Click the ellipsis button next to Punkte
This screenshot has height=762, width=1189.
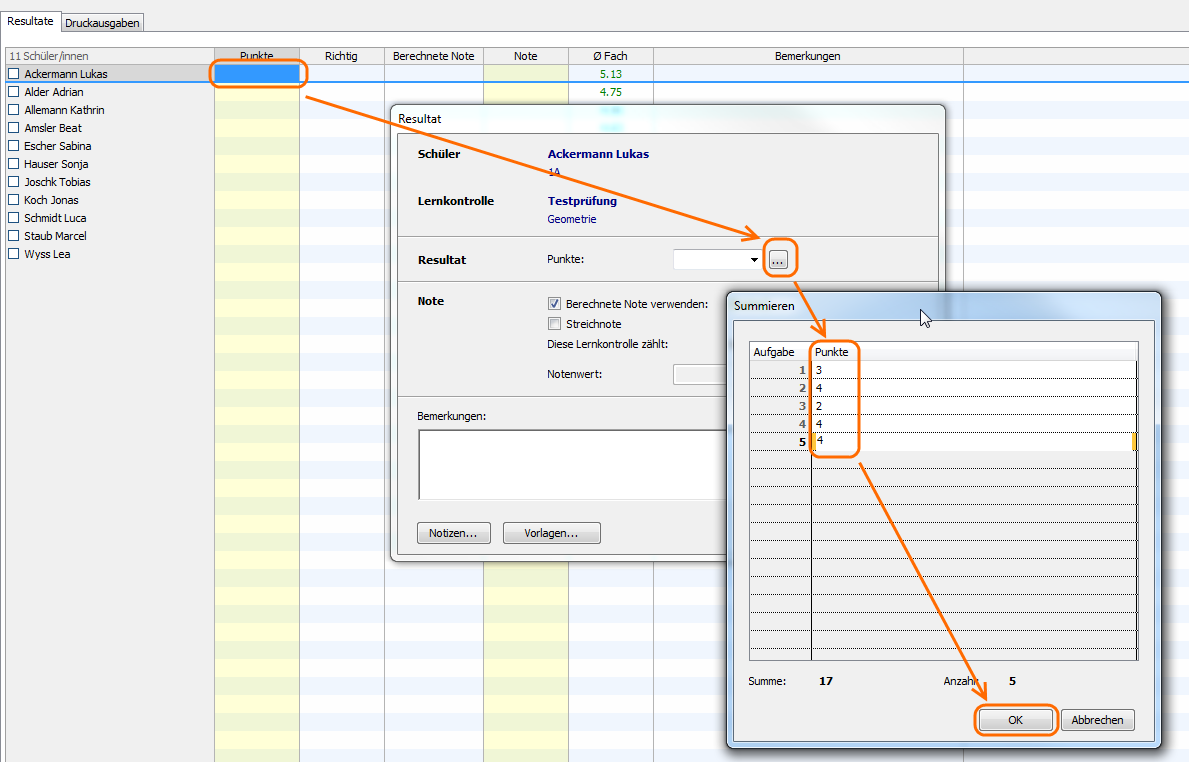779,260
